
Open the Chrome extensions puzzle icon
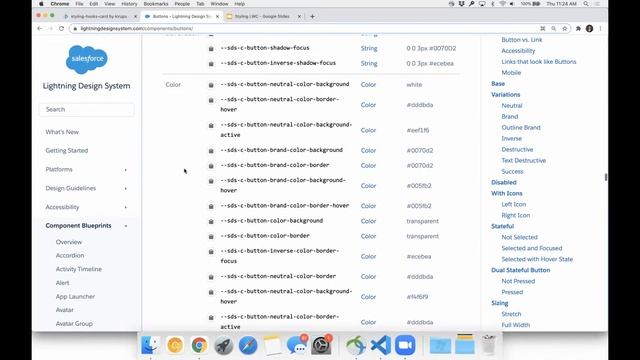(578, 29)
